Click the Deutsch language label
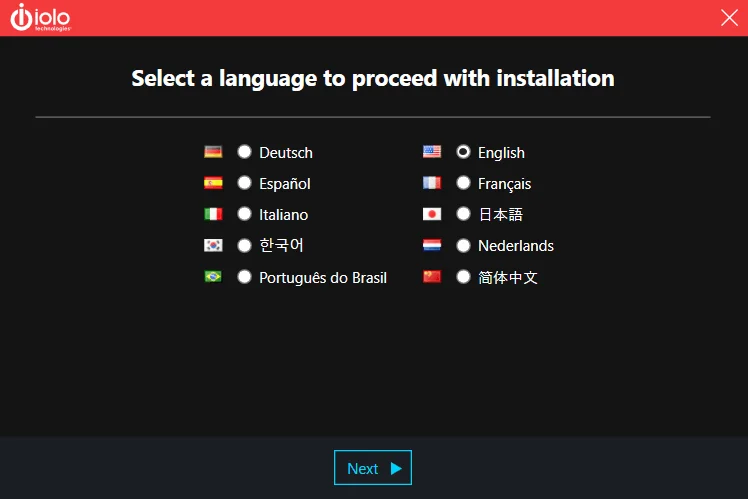This screenshot has height=499, width=748. tap(286, 153)
